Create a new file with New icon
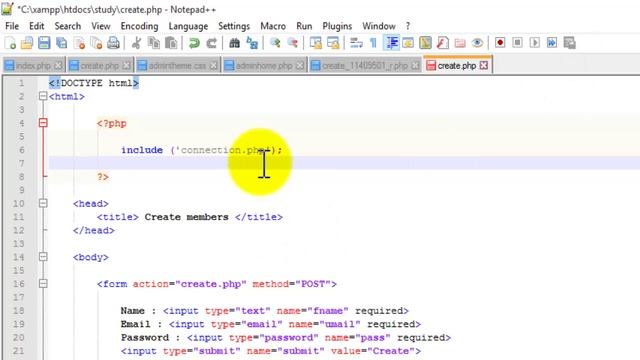Image resolution: width=640 pixels, height=360 pixels. click(x=10, y=43)
